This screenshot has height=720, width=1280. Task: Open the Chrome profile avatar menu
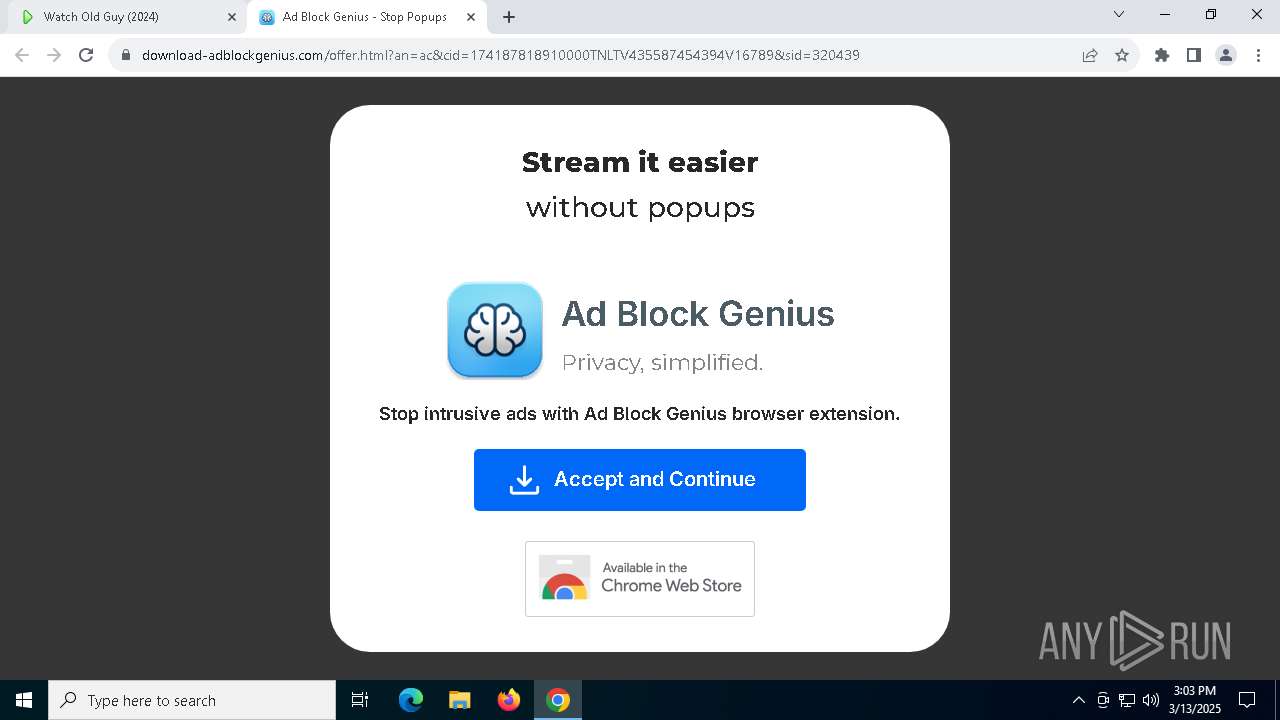(x=1226, y=55)
